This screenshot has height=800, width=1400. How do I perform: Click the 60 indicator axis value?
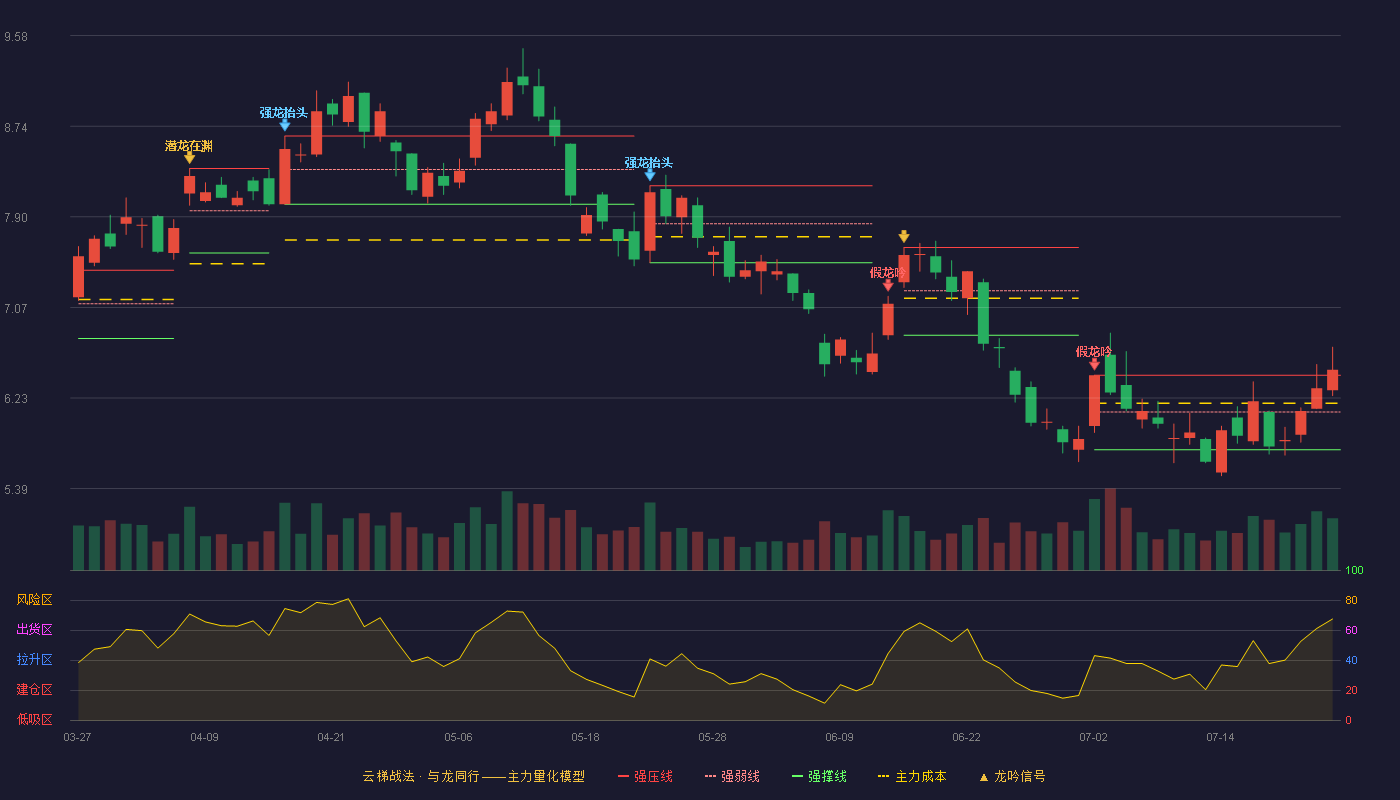1351,631
